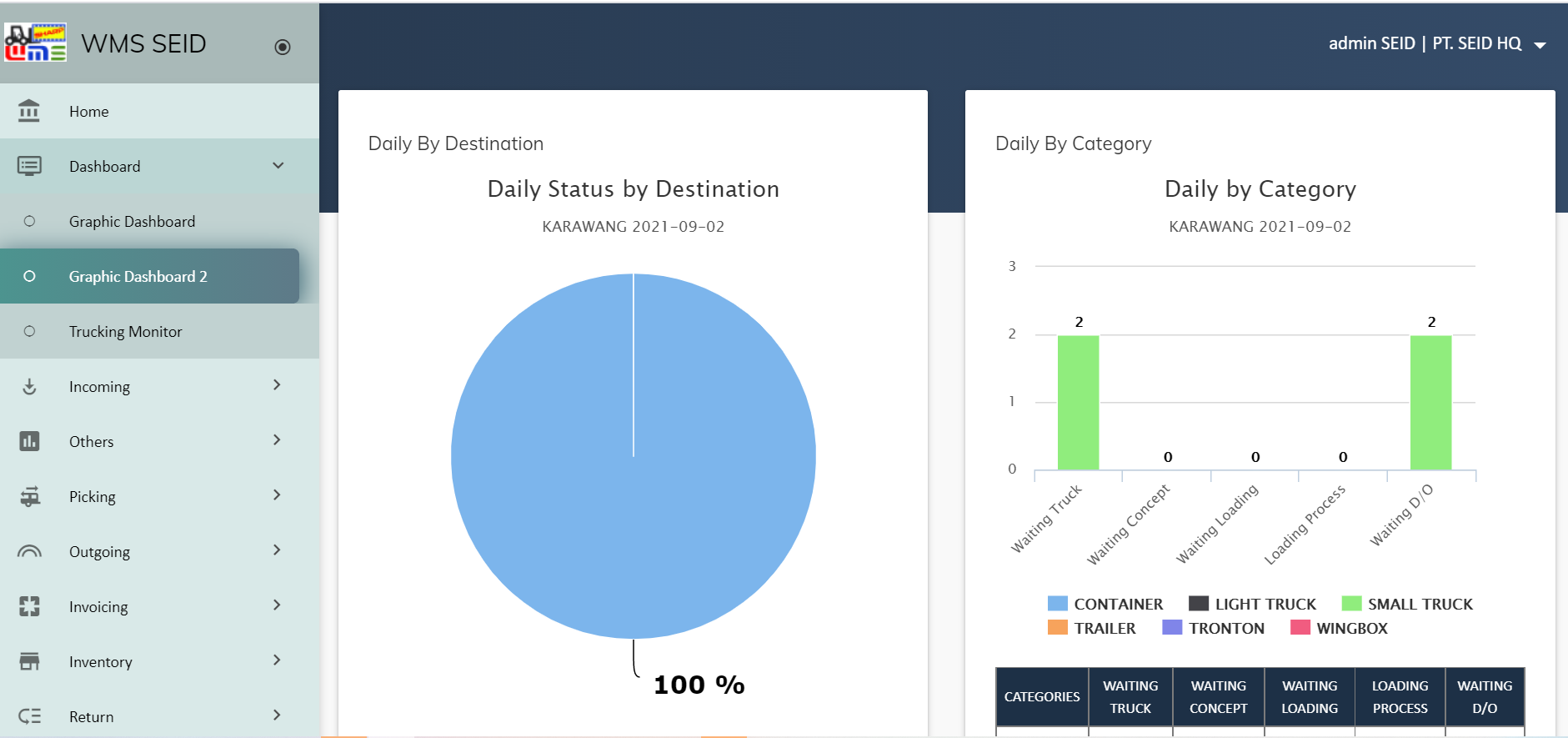Screen dimensions: 1568x738
Task: Go to Home link in sidebar
Action: pos(88,111)
